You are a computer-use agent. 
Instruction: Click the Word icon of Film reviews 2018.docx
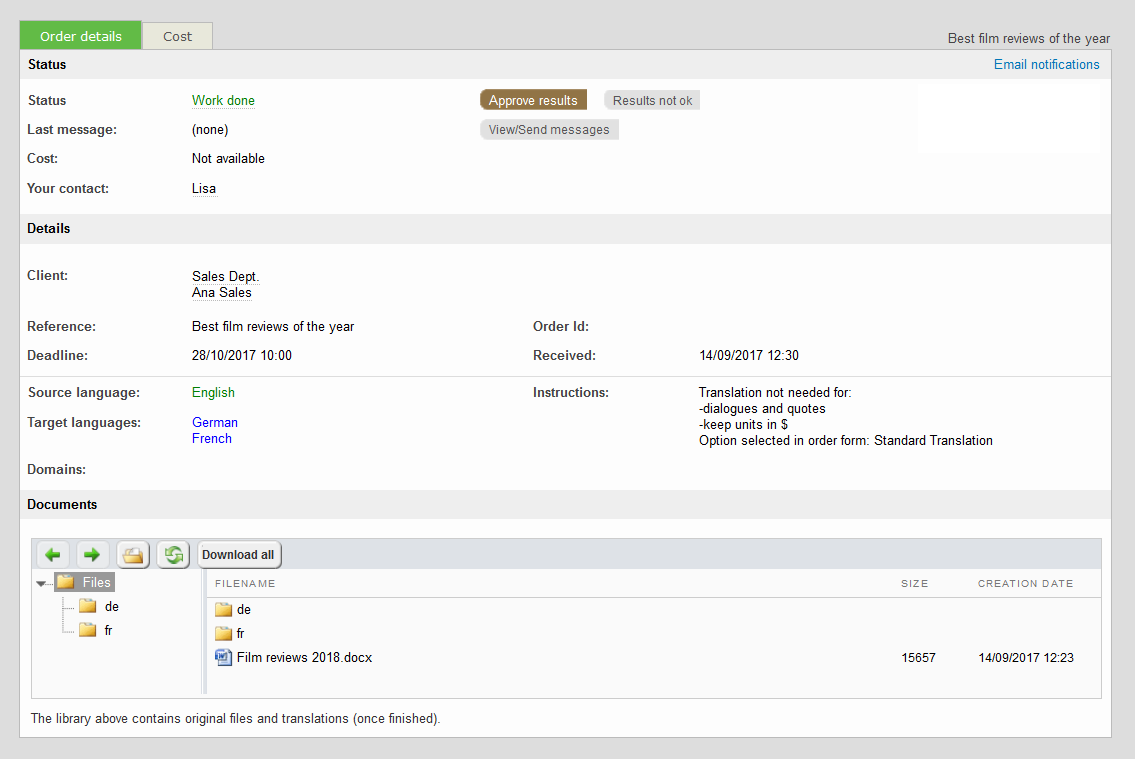[x=223, y=657]
